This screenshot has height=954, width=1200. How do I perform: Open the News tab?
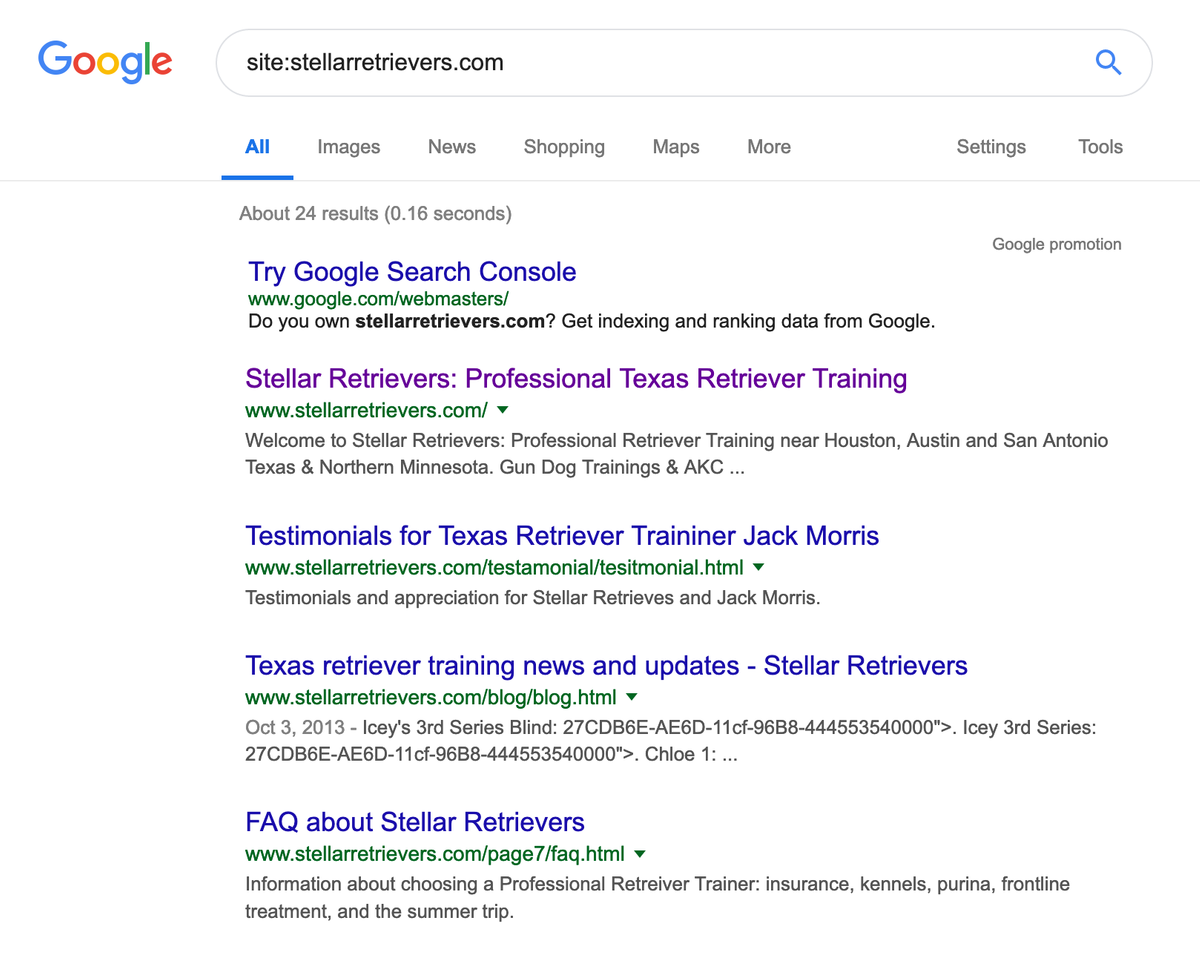click(x=452, y=147)
